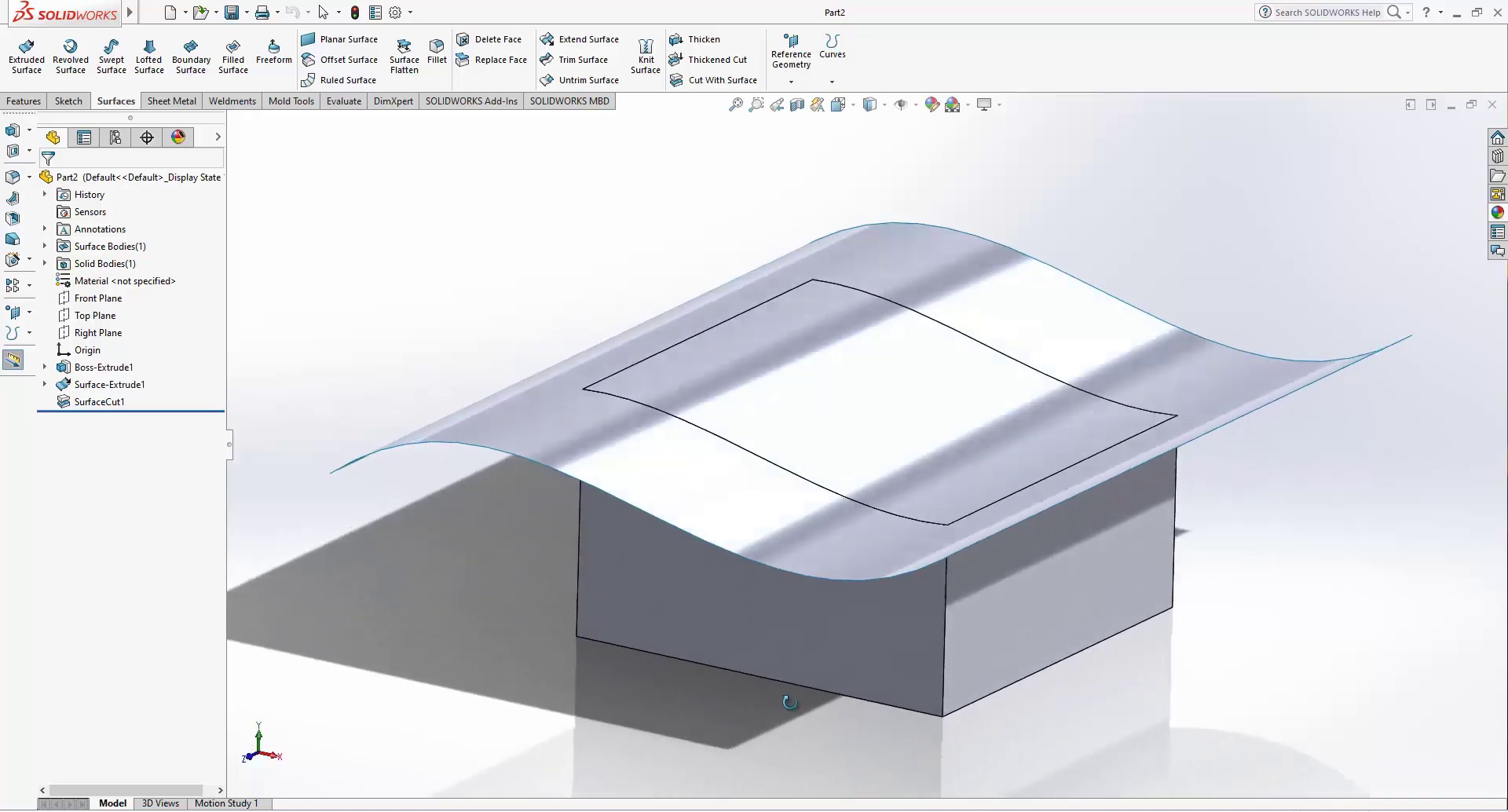Expand the Boss-Extrude1 feature

[x=45, y=368]
